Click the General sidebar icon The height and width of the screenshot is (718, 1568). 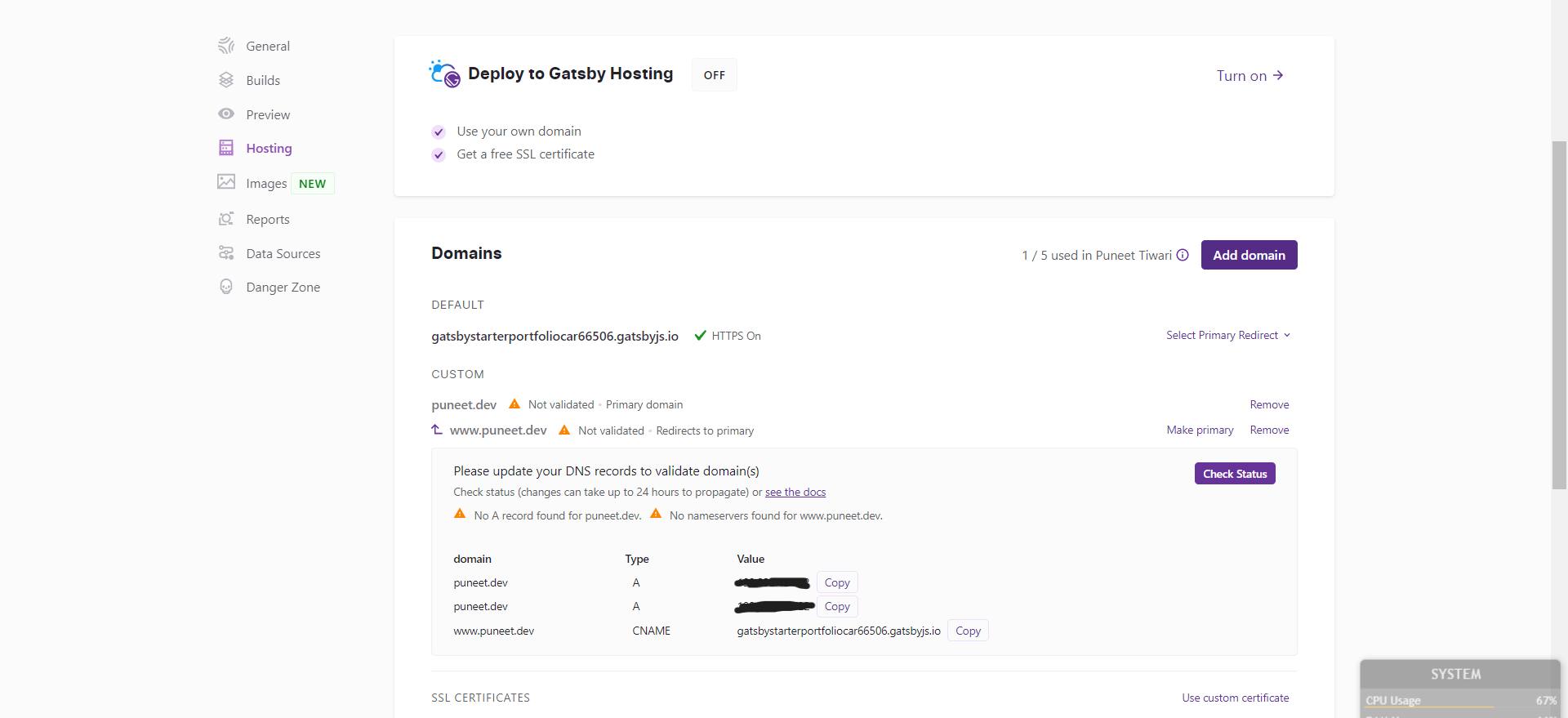click(x=226, y=46)
